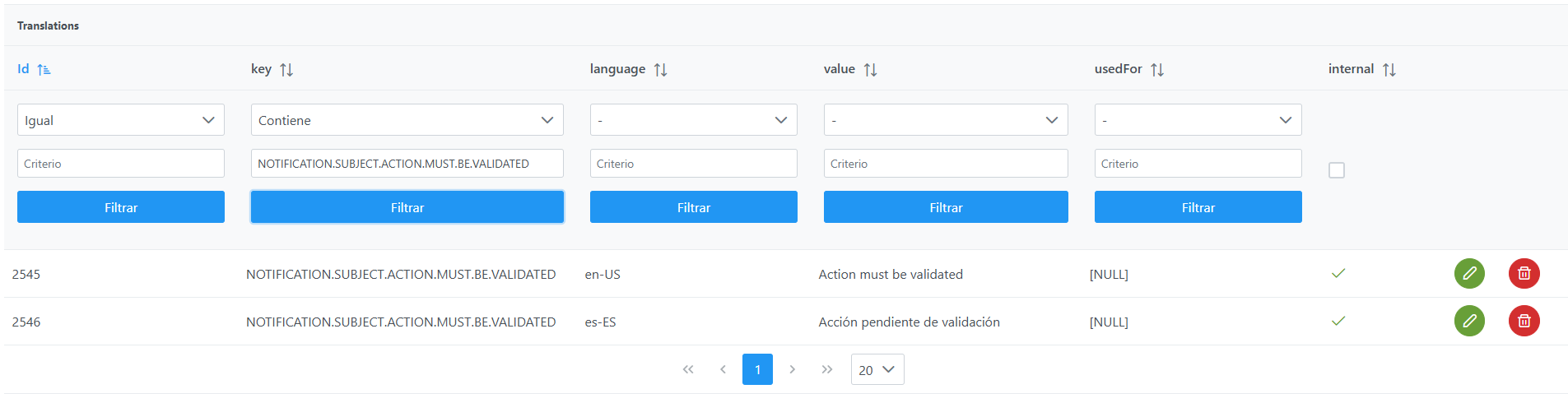
Task: Sort by key column using sort icon
Action: click(x=286, y=70)
